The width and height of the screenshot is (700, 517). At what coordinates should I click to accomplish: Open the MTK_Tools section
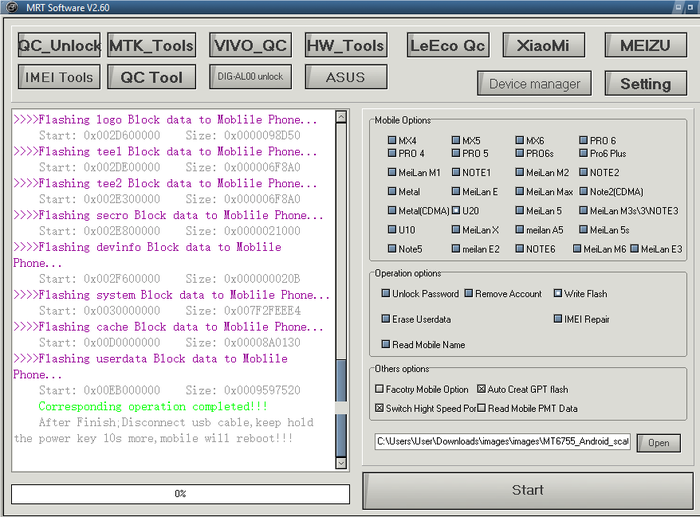click(151, 45)
